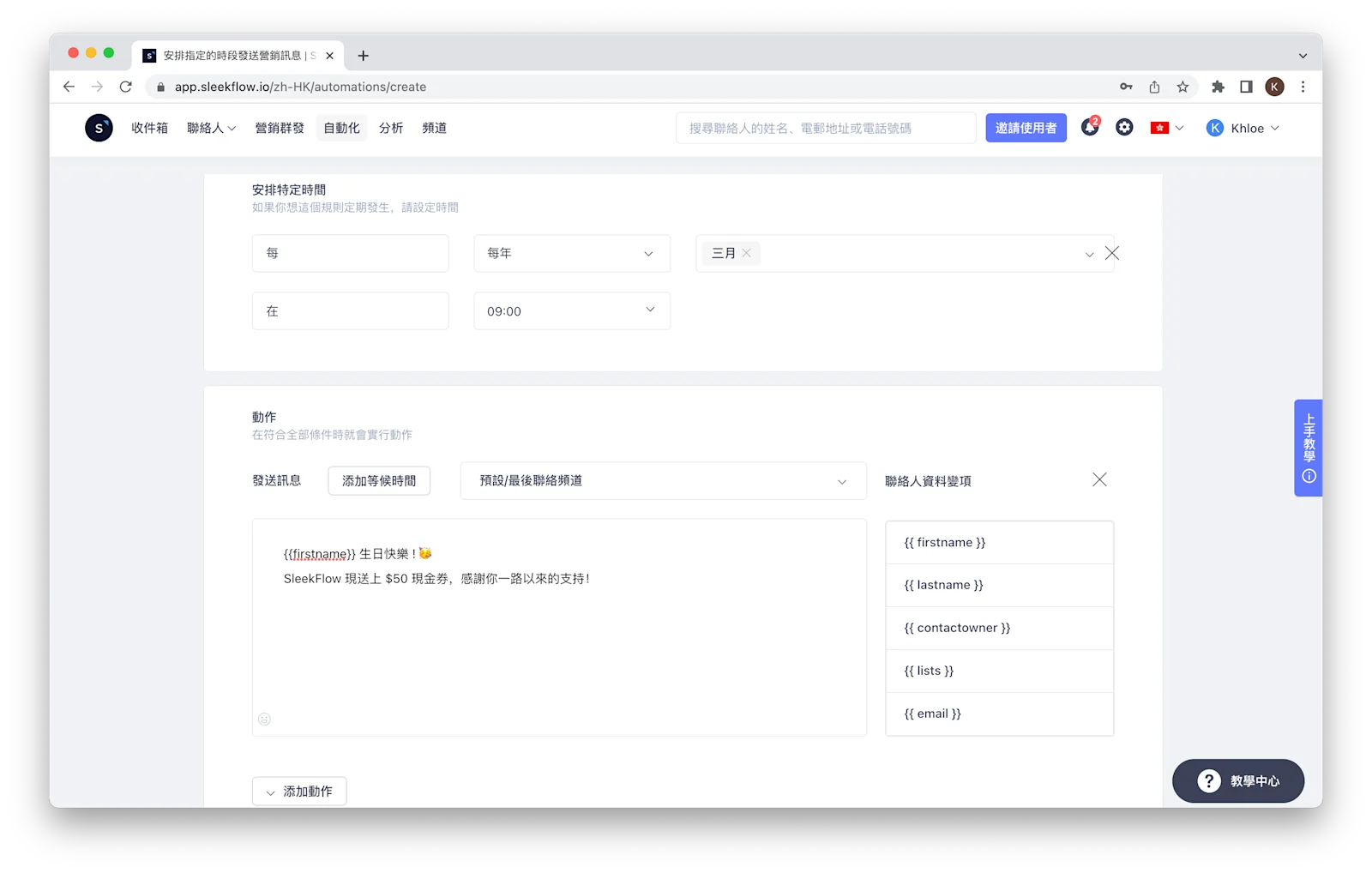This screenshot has width=1372, height=873.
Task: Remove the 三月 month tag
Action: [x=747, y=253]
